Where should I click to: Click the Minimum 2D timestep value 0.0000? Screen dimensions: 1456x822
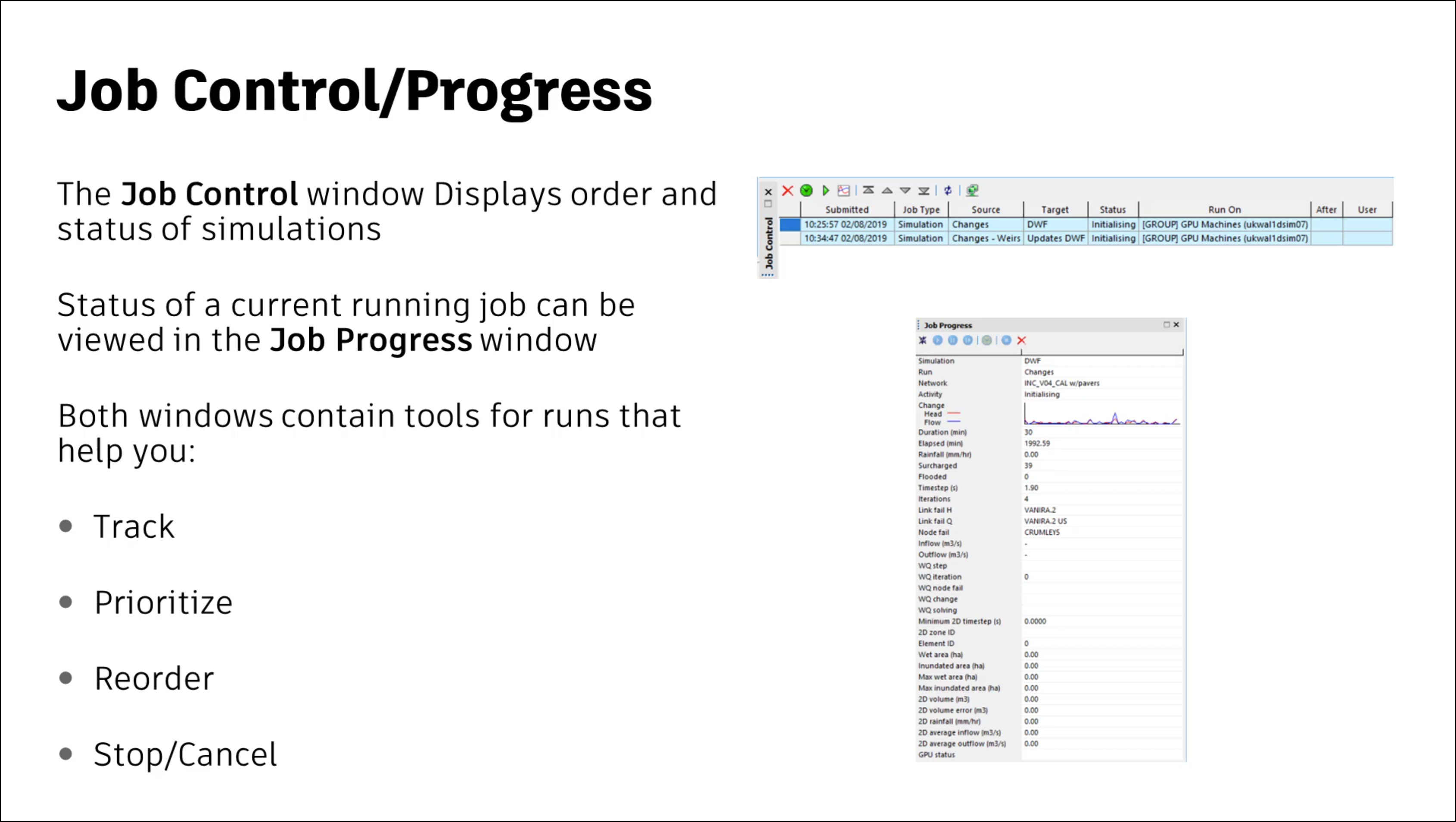1035,621
